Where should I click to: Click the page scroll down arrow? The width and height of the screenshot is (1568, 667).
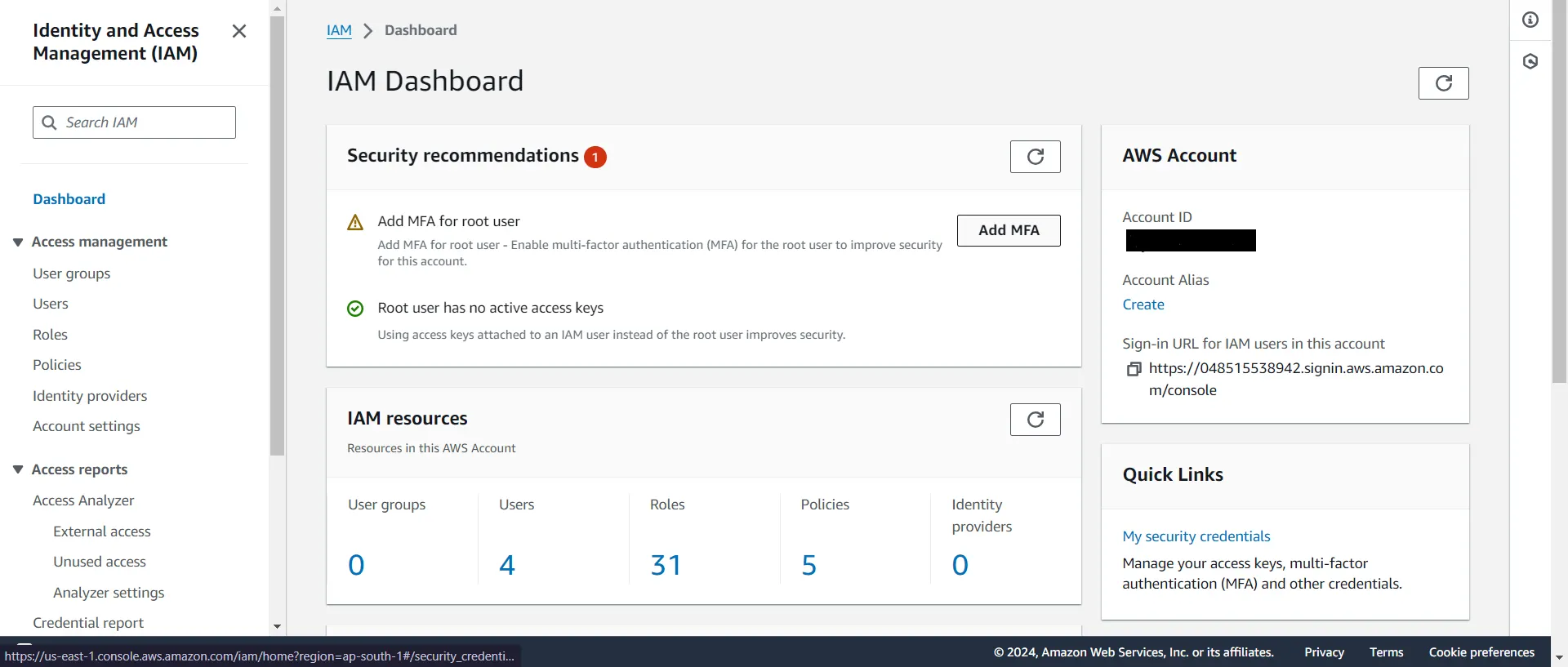[x=1559, y=657]
